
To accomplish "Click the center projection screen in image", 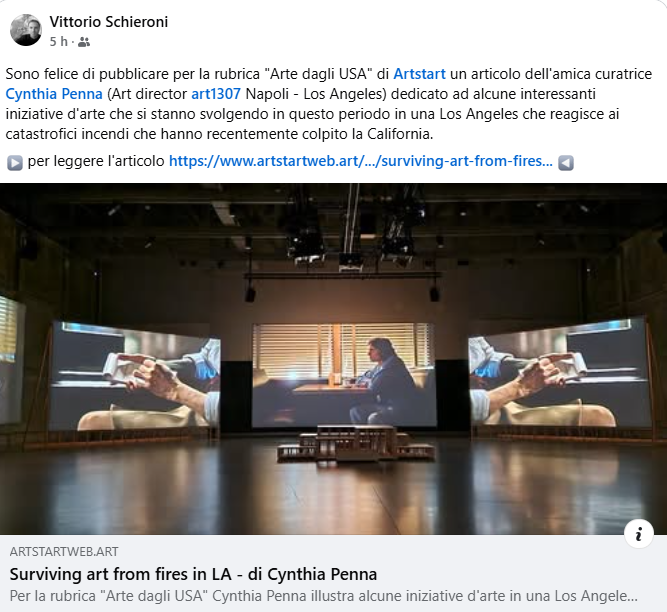I will (x=344, y=375).
